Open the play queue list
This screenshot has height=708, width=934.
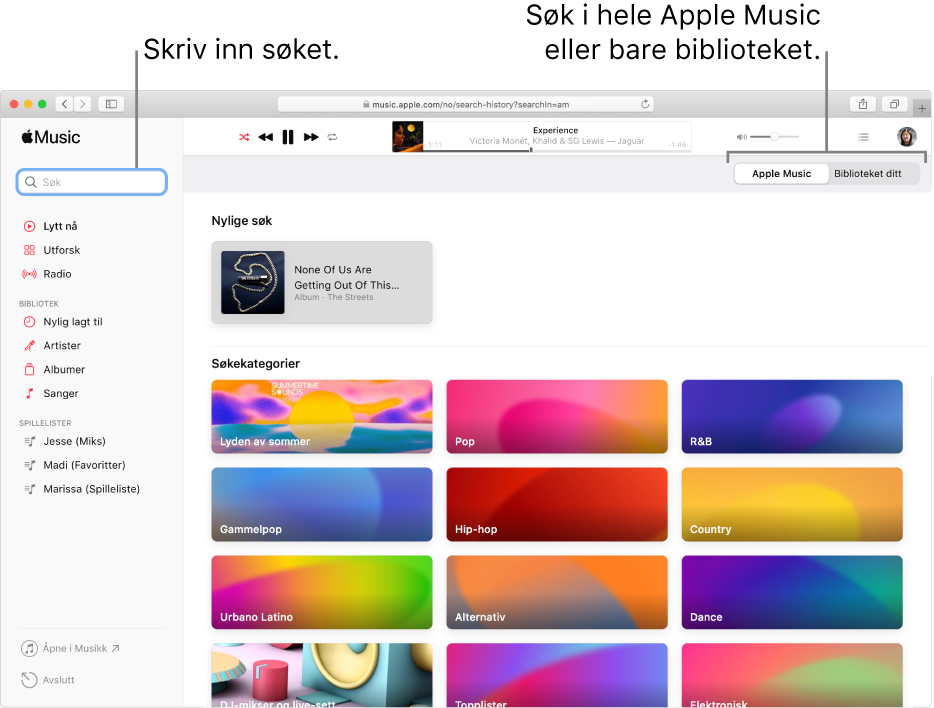[863, 137]
